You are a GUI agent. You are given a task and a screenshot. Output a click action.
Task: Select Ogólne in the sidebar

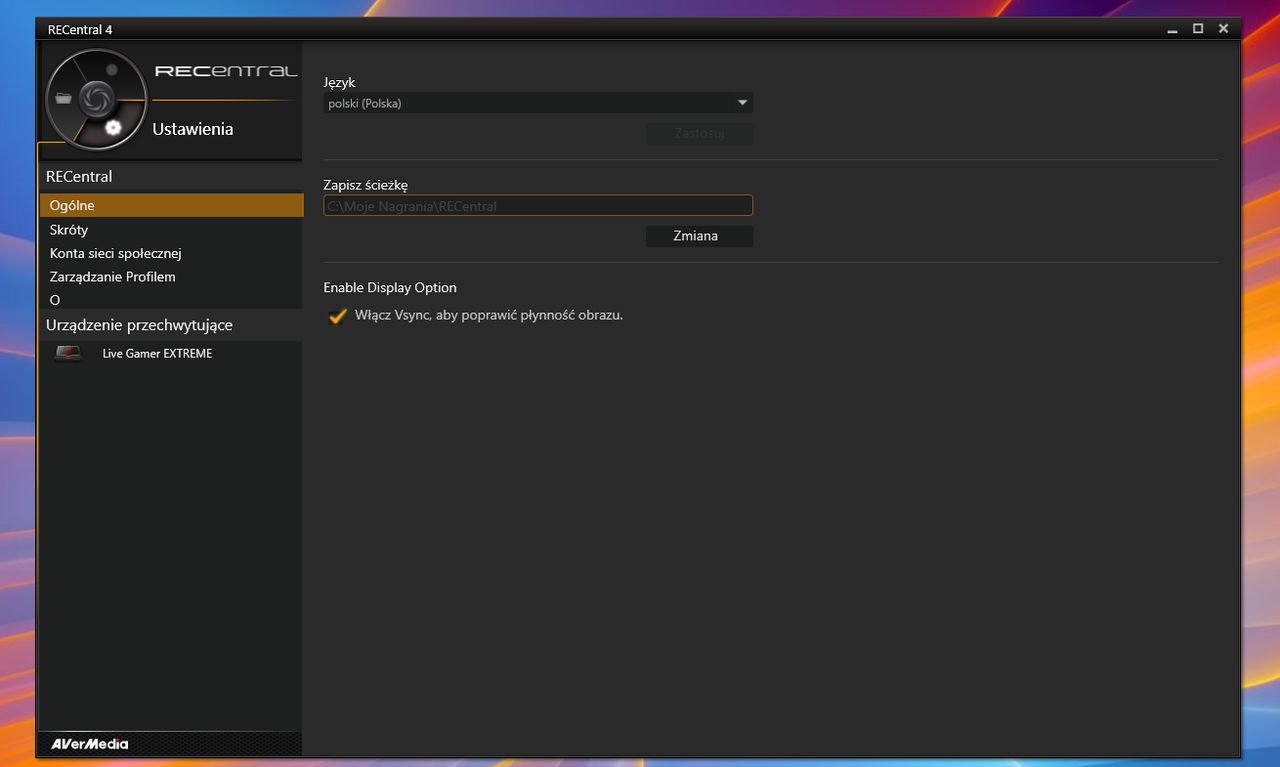click(x=171, y=205)
